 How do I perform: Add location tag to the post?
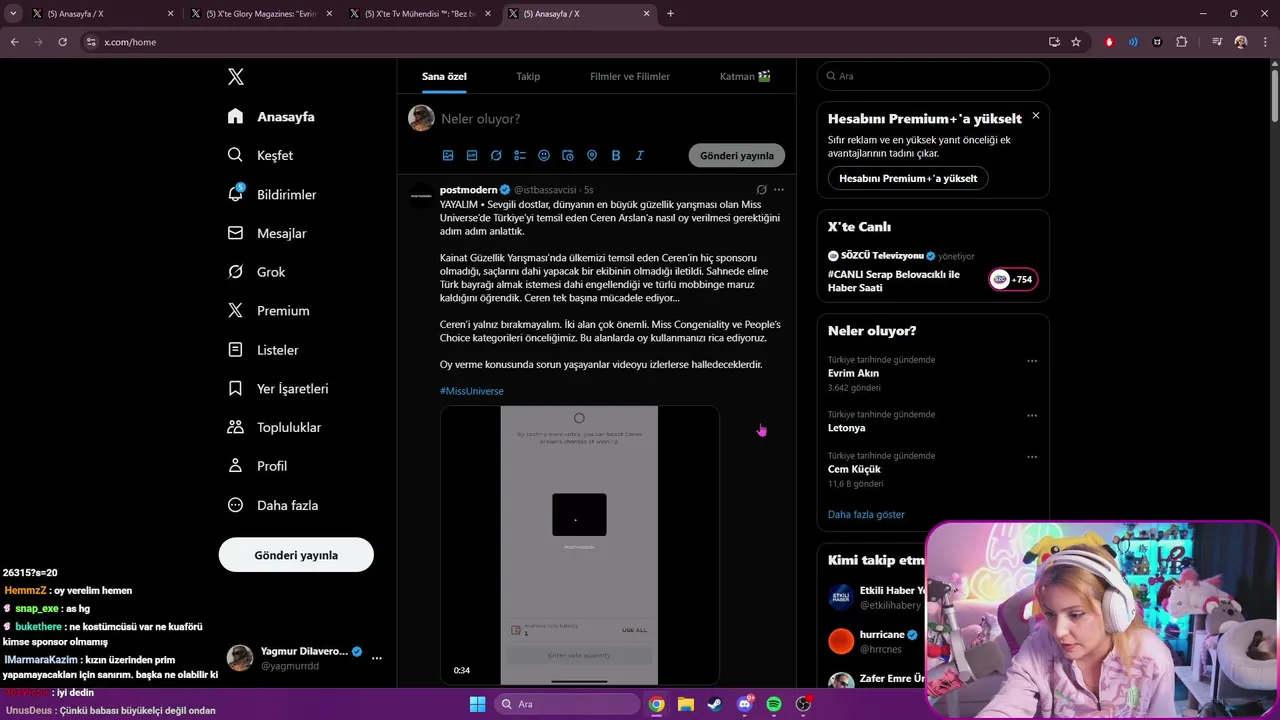pyautogui.click(x=592, y=155)
